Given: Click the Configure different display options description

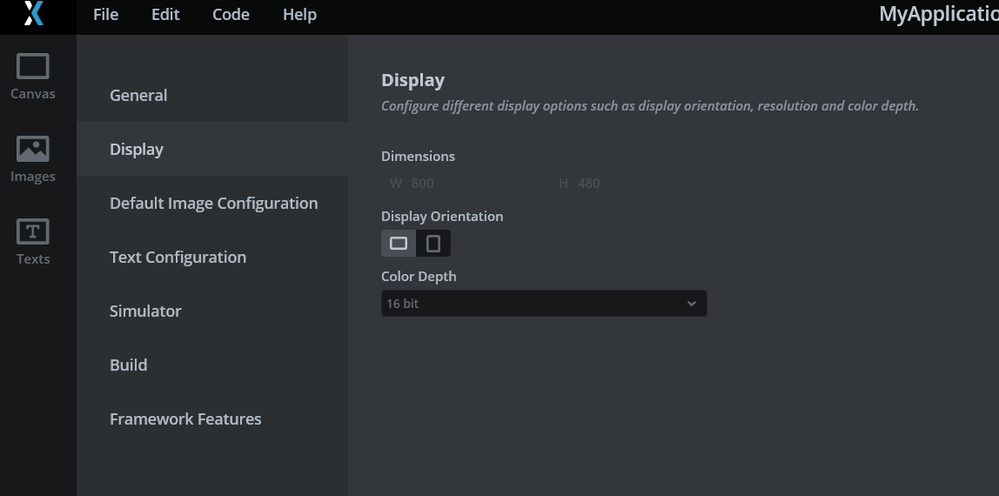Looking at the screenshot, I should 650,106.
